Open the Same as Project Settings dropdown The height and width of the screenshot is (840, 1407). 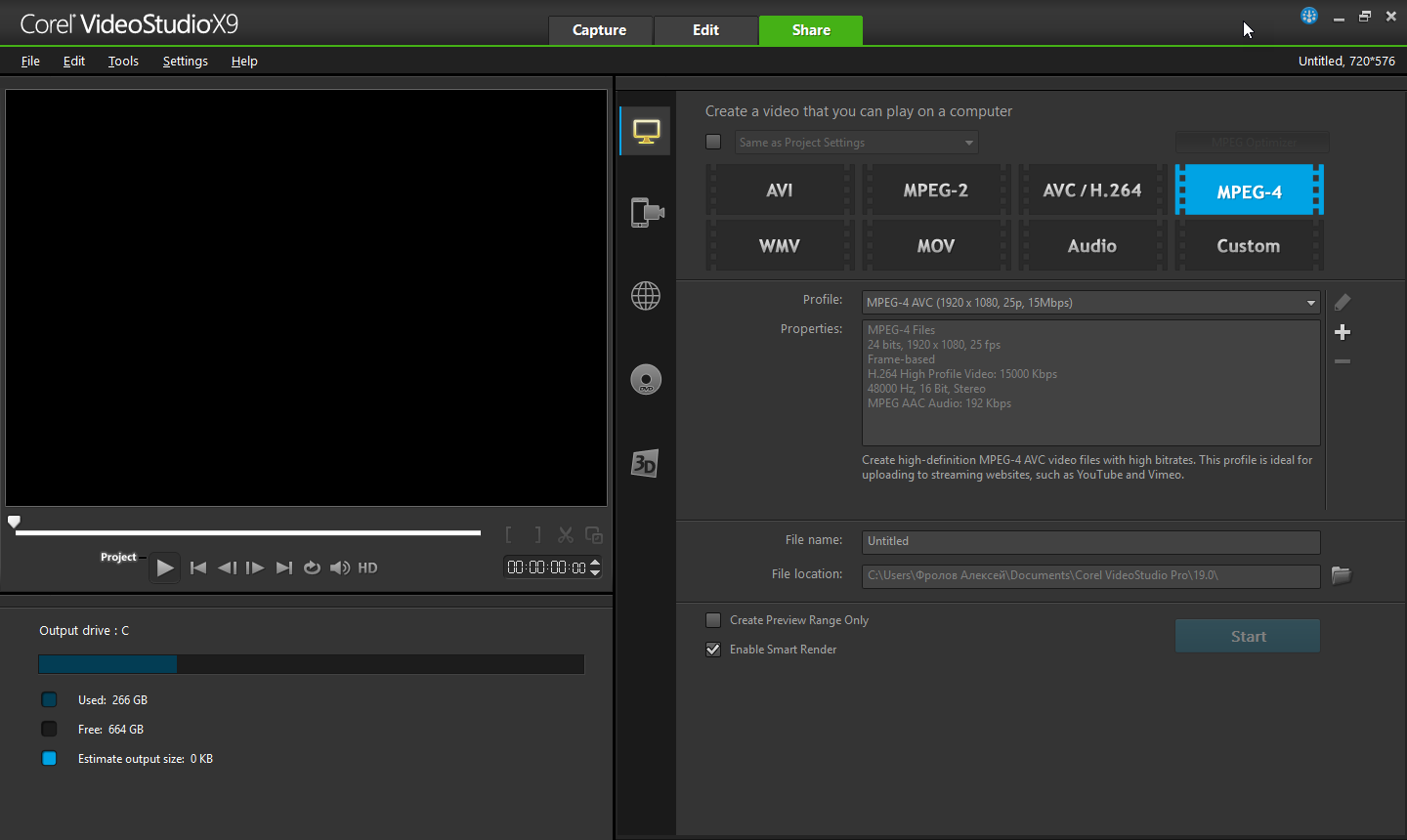point(968,143)
